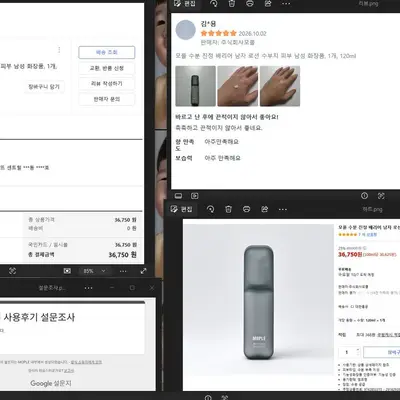
Task: Click 리뷰 작성하기 button in order image
Action: pyautogui.click(x=107, y=84)
